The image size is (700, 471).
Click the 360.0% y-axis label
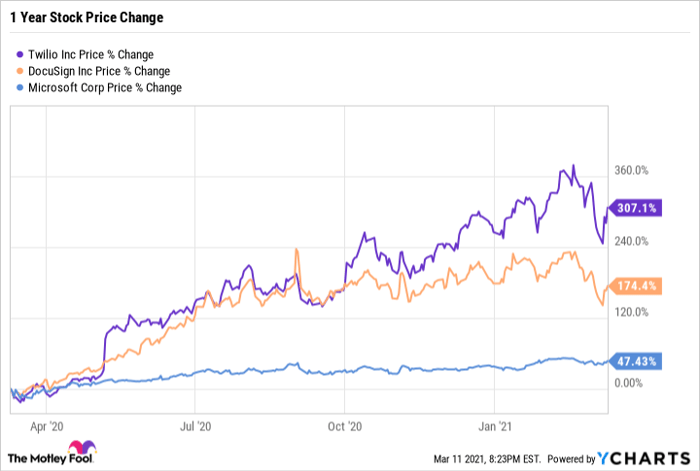pyautogui.click(x=631, y=170)
